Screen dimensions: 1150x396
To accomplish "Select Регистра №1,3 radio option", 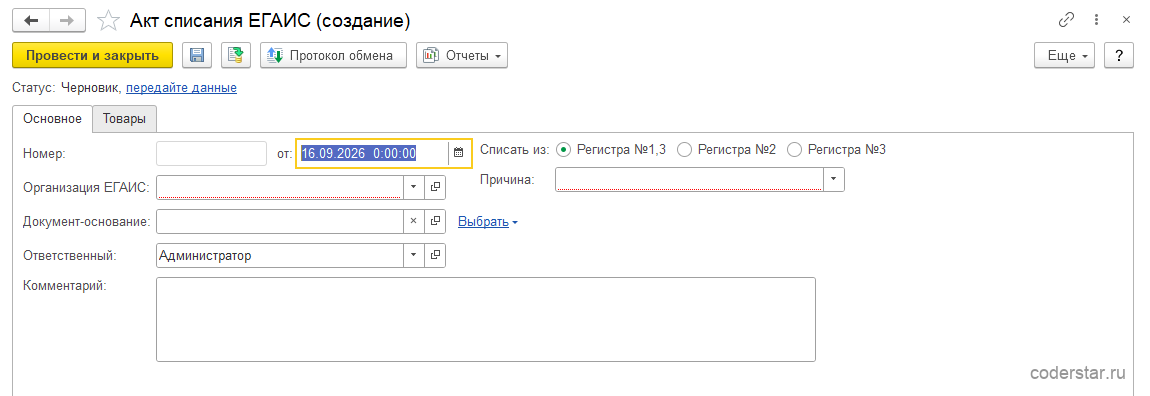I will [563, 150].
